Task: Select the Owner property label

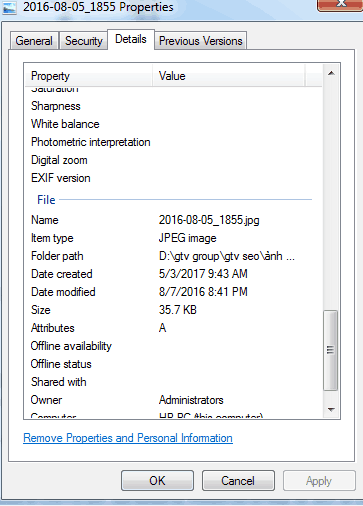Action: [x=46, y=400]
